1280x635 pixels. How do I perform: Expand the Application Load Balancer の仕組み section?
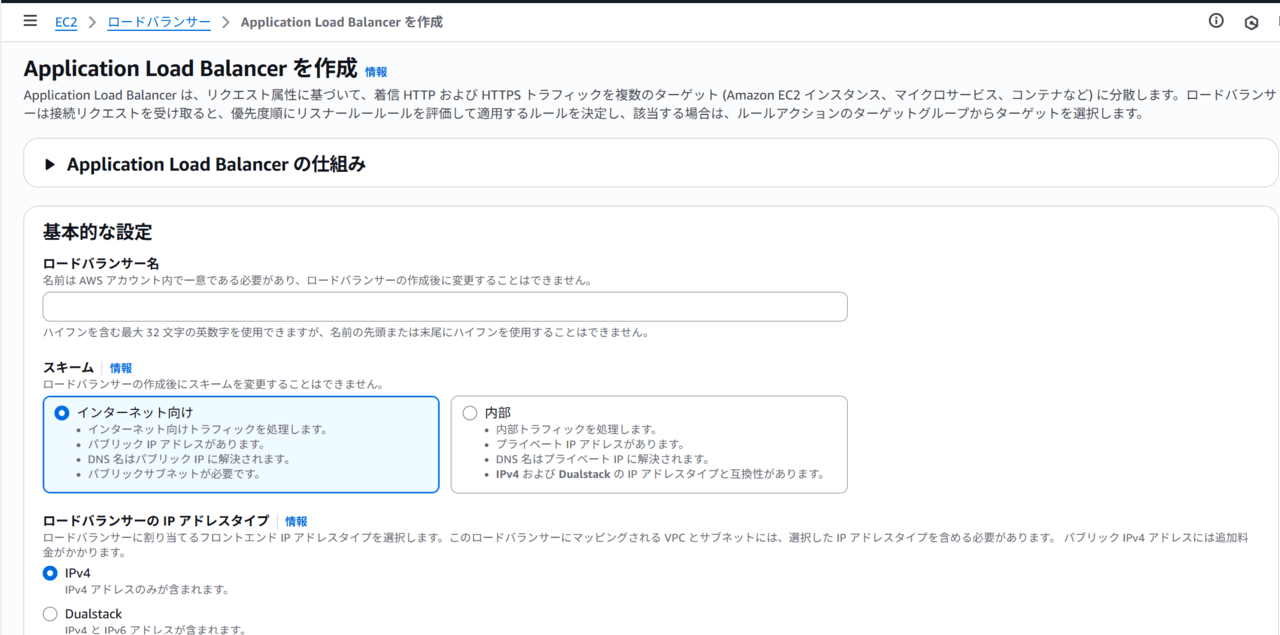click(50, 165)
